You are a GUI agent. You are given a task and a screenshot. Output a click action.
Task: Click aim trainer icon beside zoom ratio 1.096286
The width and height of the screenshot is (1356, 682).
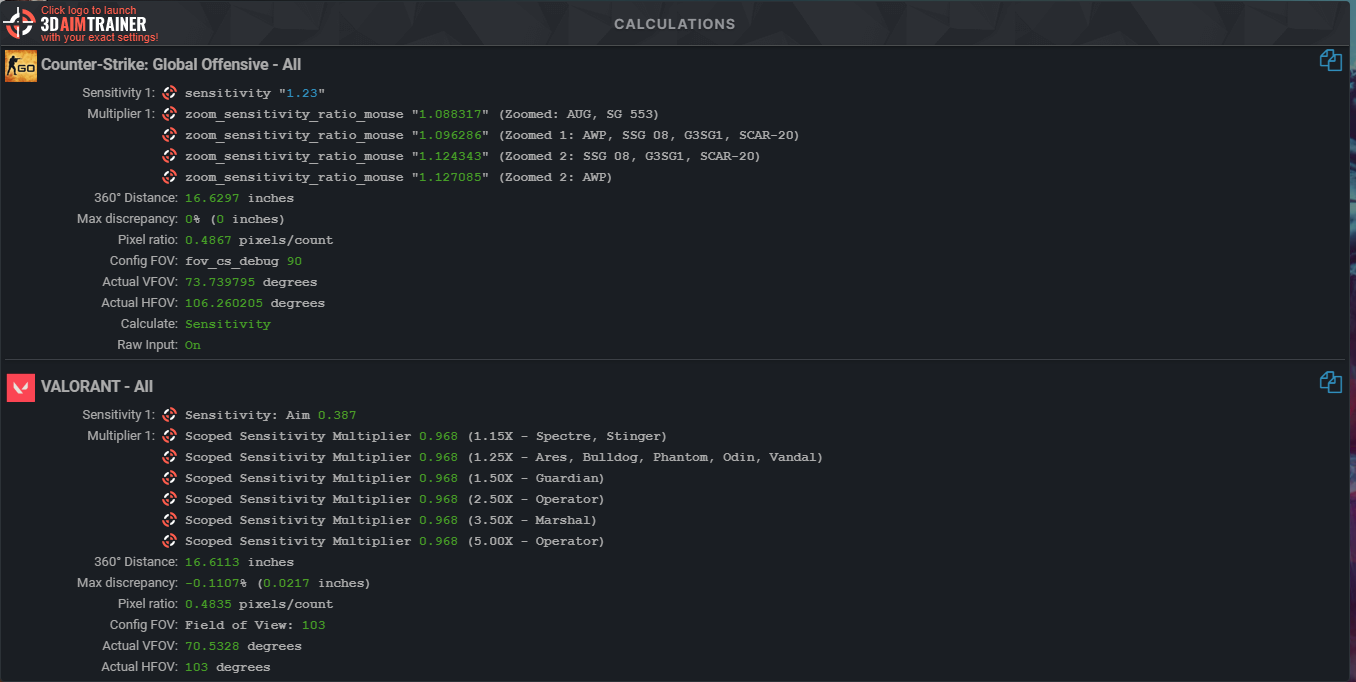tap(170, 135)
